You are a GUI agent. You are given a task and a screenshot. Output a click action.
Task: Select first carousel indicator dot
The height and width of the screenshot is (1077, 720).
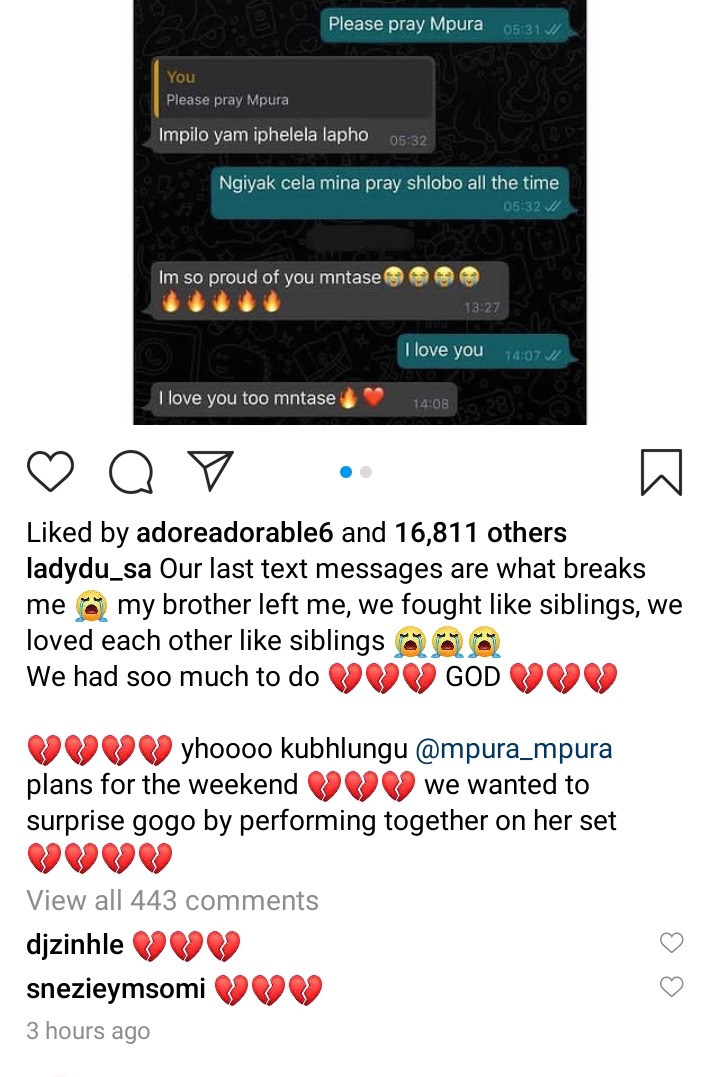tap(346, 472)
